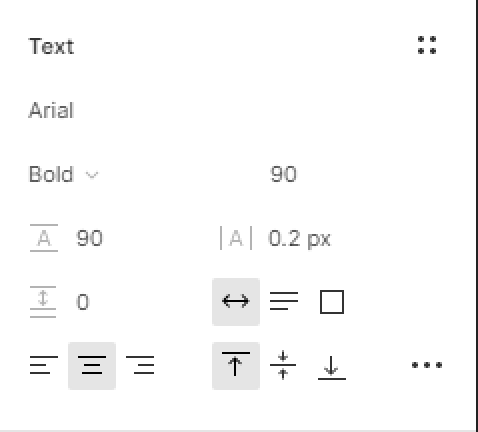The width and height of the screenshot is (478, 432).
Task: Align text to top
Action: (x=236, y=366)
